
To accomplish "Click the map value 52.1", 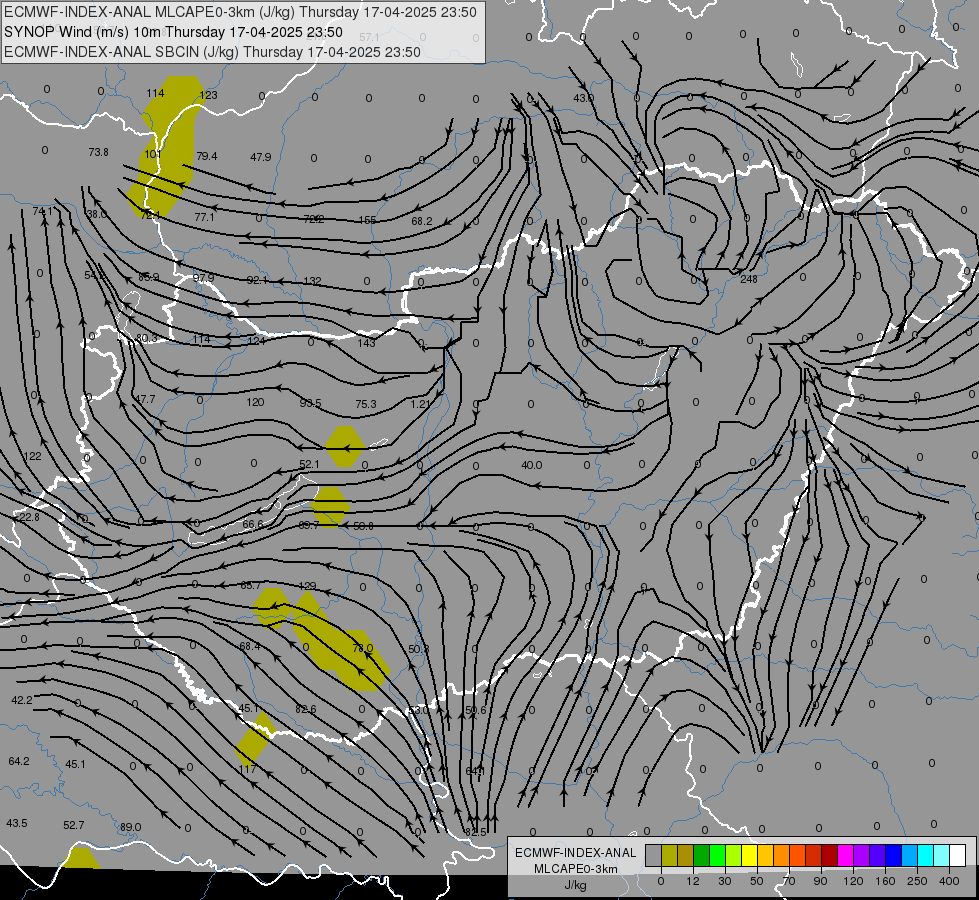I will [309, 464].
